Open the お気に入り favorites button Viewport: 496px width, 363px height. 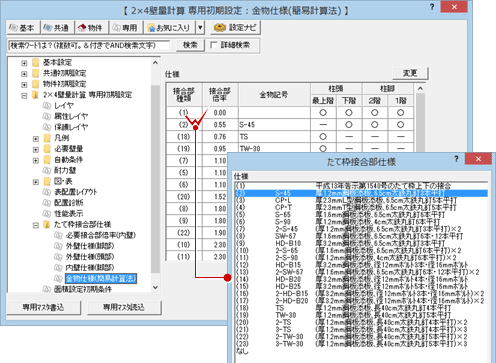[x=170, y=28]
